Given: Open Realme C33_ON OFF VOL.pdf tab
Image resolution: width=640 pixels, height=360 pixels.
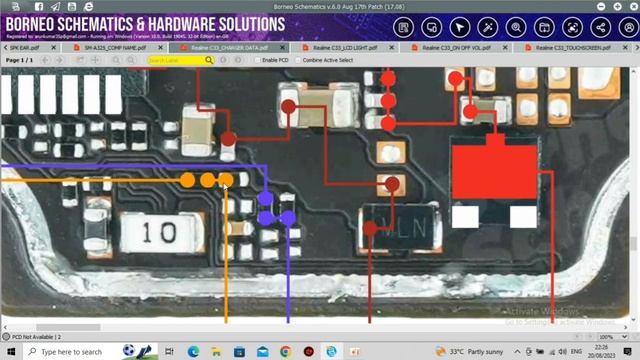Looking at the screenshot, I should [456, 48].
